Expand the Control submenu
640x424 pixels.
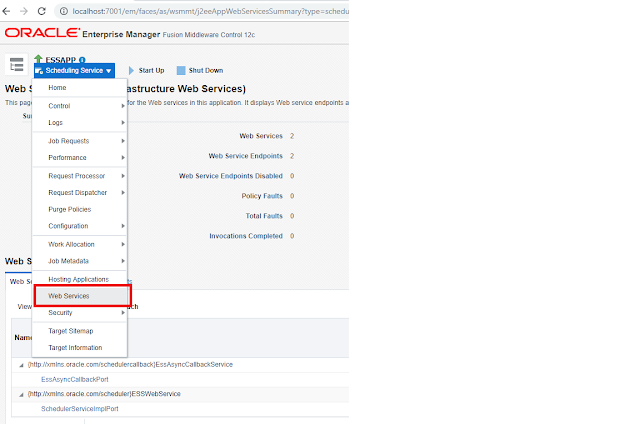(80, 106)
